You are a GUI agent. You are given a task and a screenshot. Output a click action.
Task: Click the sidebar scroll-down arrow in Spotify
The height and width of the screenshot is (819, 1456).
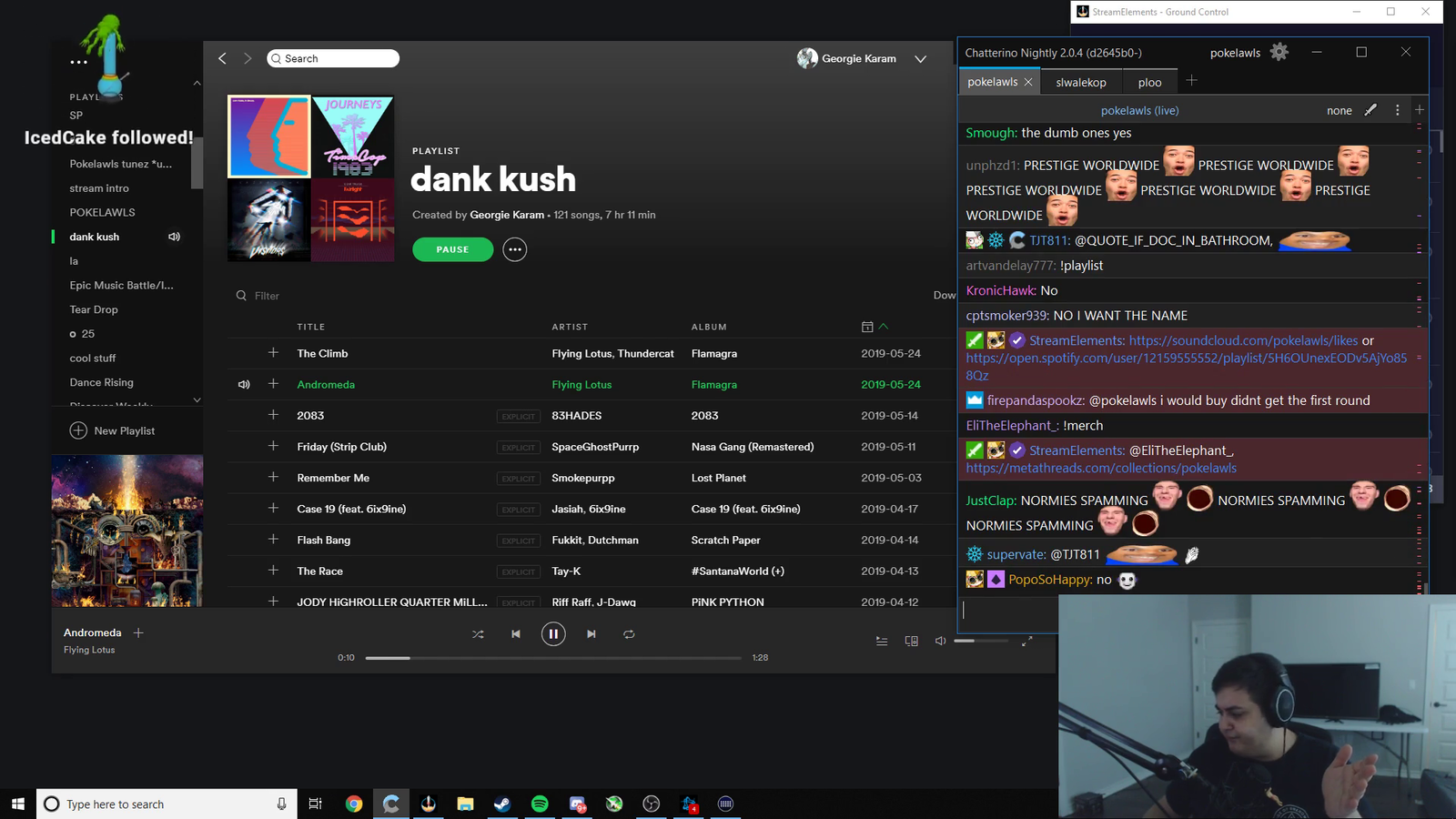tap(197, 399)
